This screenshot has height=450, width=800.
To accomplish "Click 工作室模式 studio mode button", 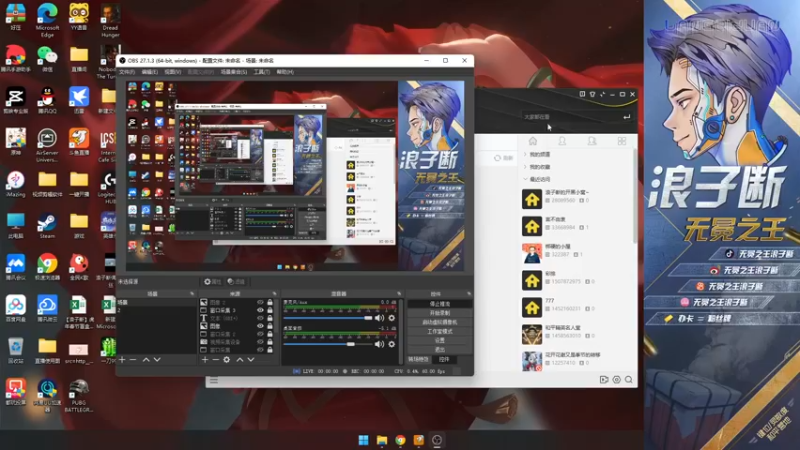I will pos(440,331).
